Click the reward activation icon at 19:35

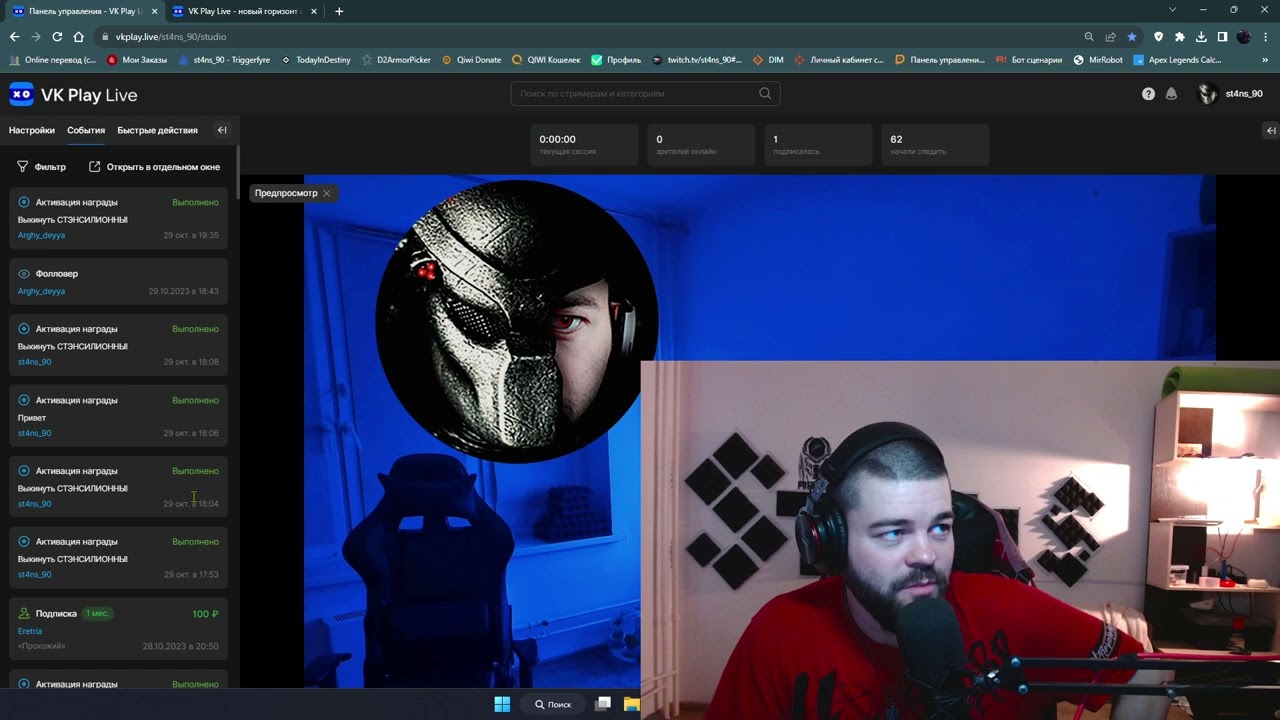24,202
